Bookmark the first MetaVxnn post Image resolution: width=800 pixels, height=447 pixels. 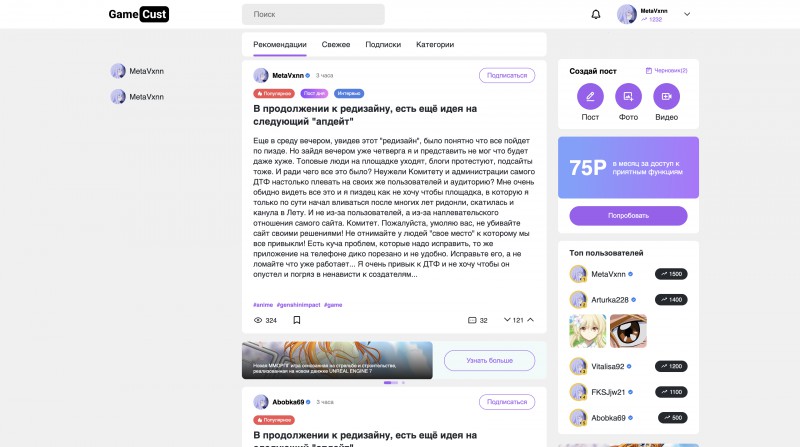tap(297, 320)
